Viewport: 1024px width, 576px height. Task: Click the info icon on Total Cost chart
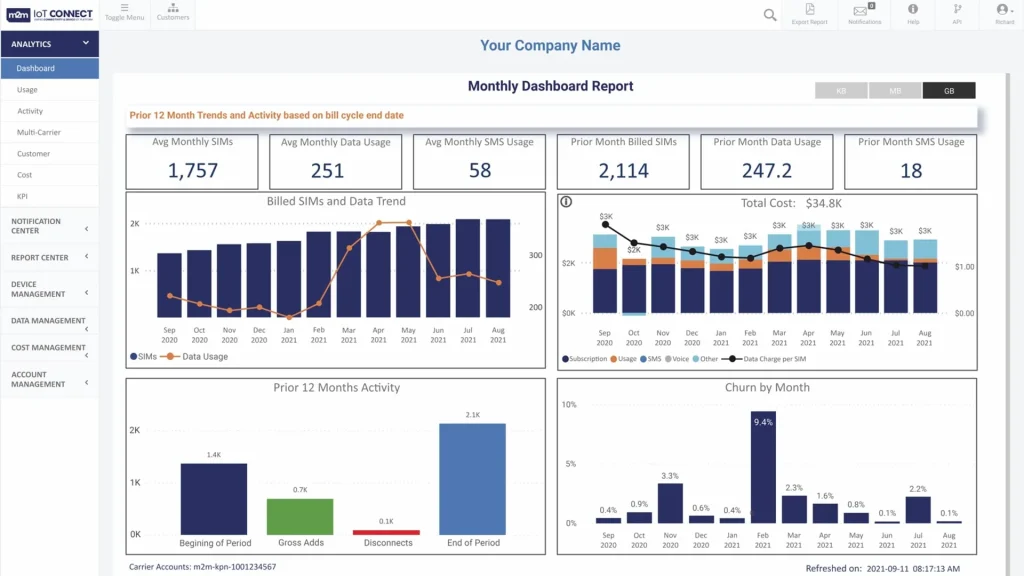[566, 202]
